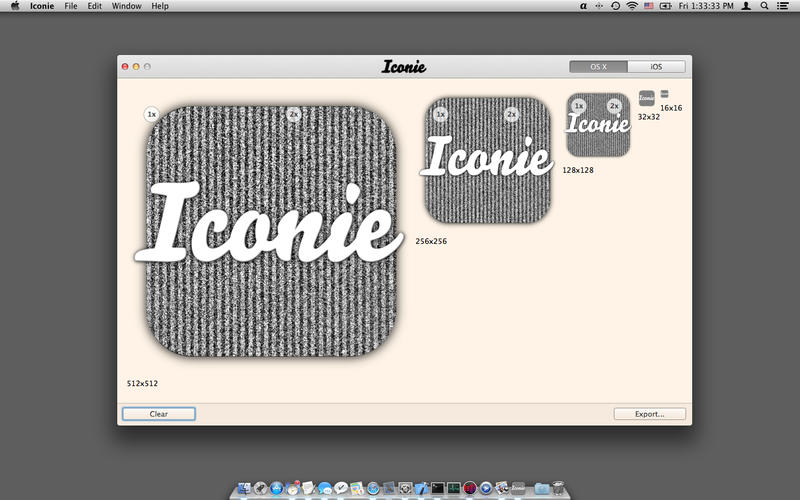Click the 32x32 size label
This screenshot has height=500, width=800.
pos(648,117)
